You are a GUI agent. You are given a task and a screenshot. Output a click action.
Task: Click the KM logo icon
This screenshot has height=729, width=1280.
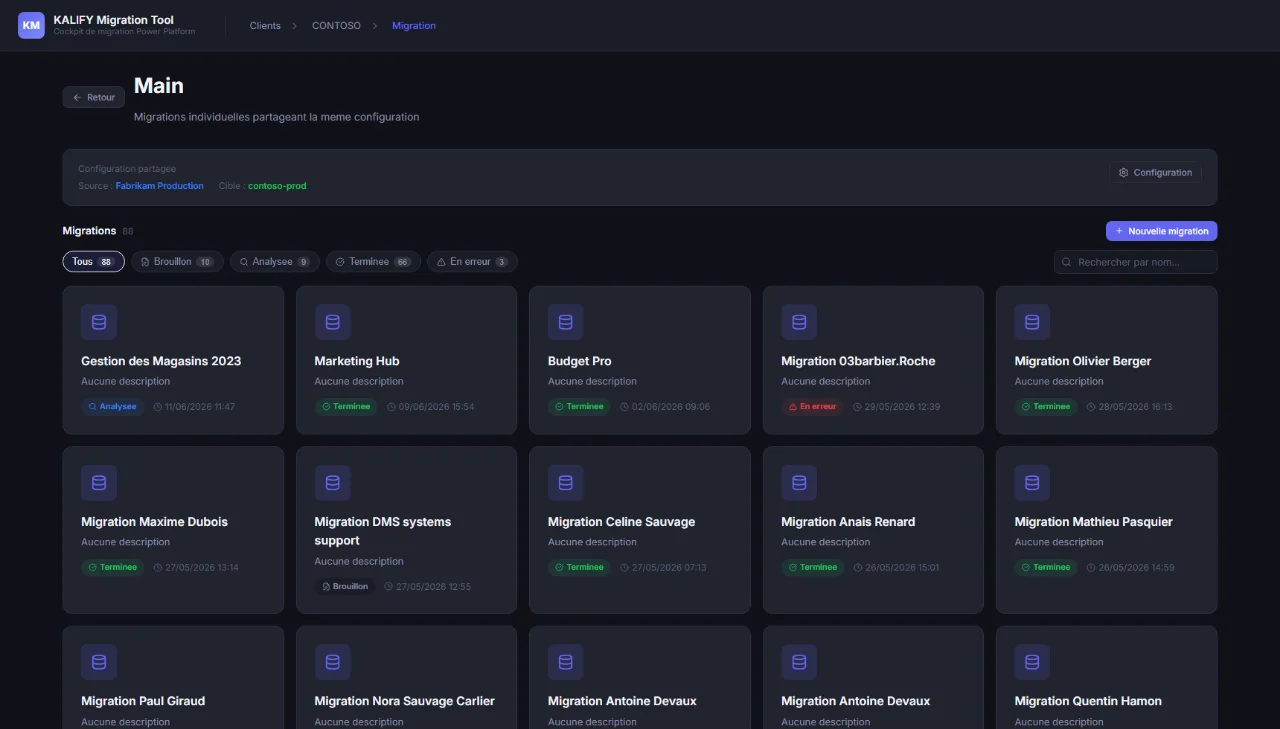pyautogui.click(x=31, y=25)
